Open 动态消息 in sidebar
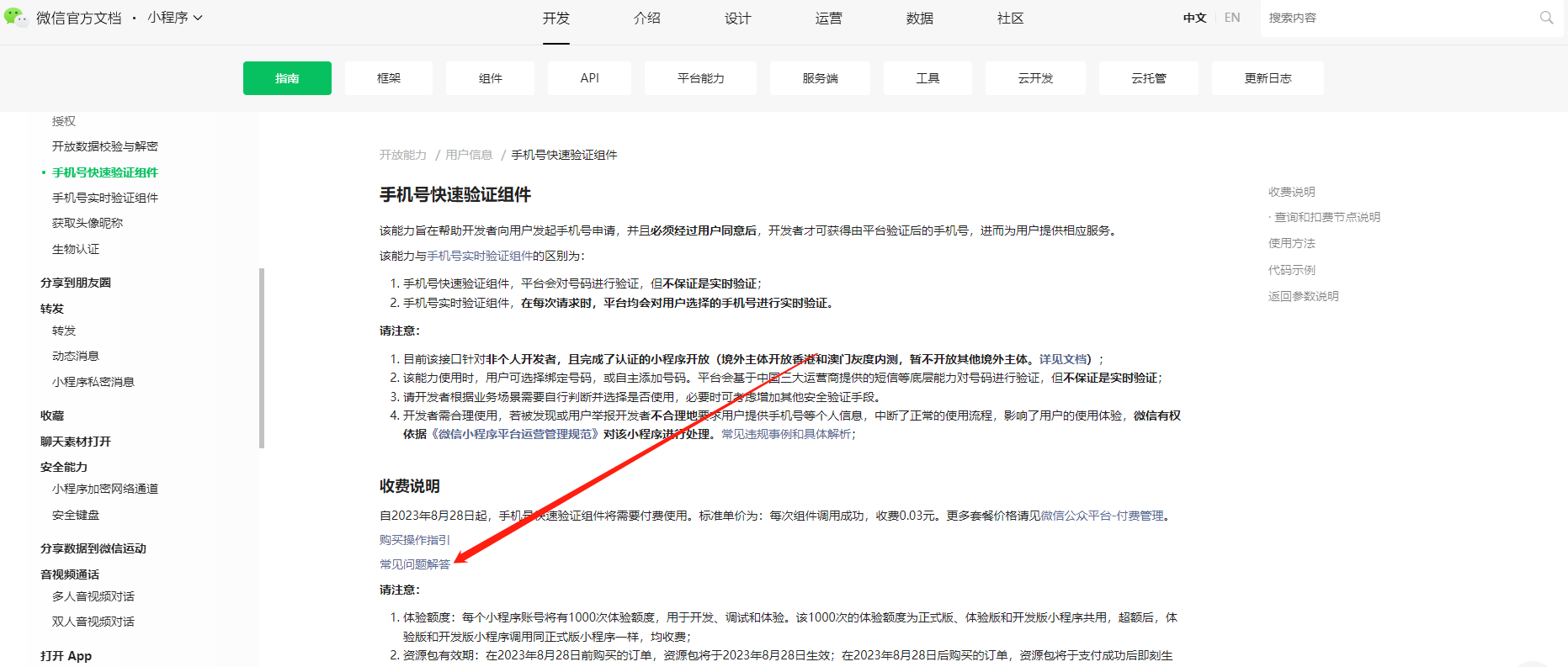 (x=76, y=357)
